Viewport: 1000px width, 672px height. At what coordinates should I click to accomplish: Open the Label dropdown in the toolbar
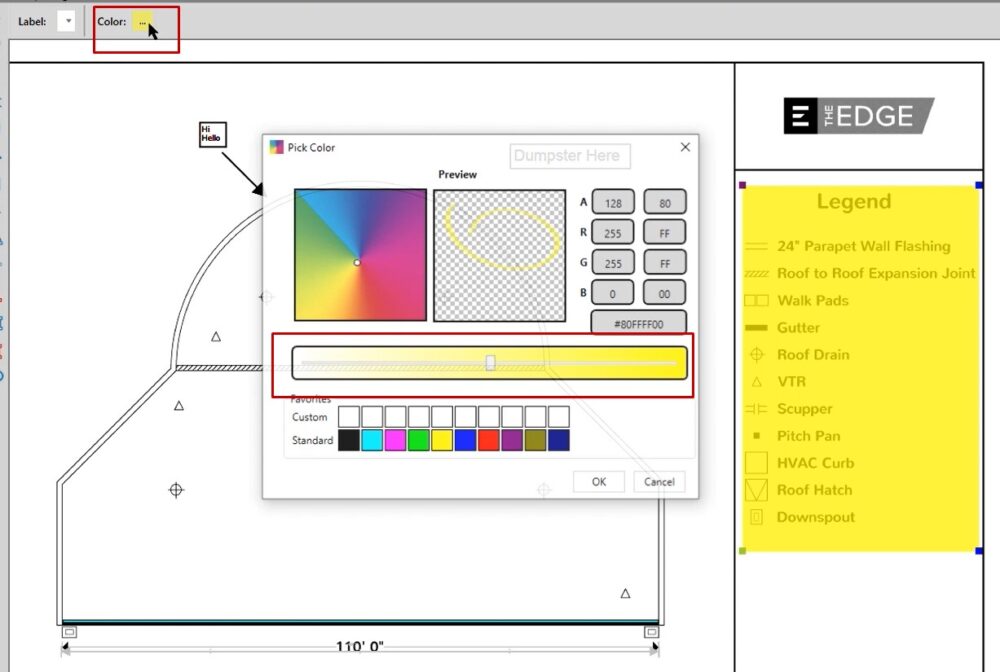click(x=67, y=21)
